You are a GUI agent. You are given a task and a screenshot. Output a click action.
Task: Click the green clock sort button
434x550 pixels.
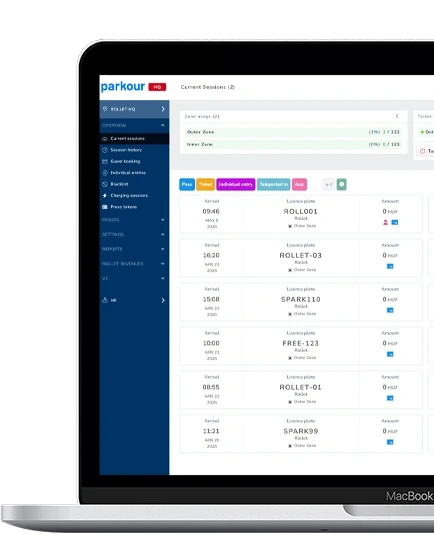(x=341, y=184)
